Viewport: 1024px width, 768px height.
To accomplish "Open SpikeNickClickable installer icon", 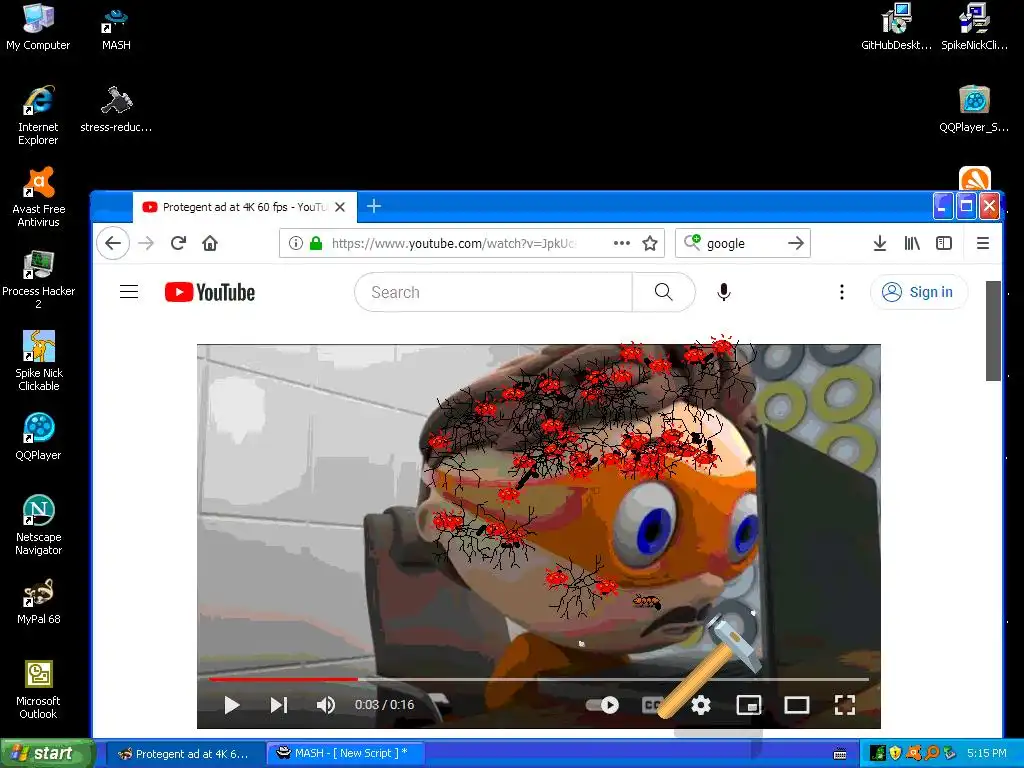I will click(974, 27).
